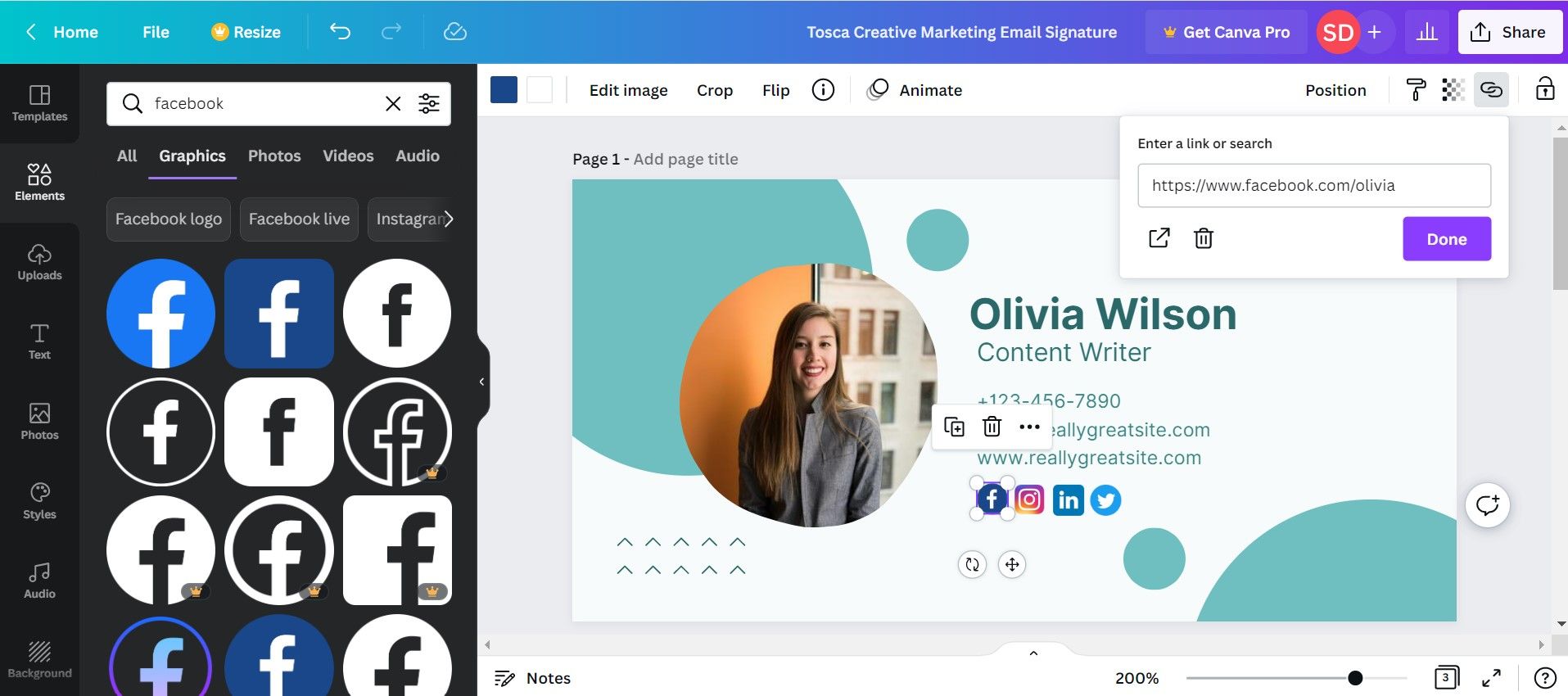The image size is (1568, 696).
Task: Click the purple Done button
Action: coord(1447,239)
